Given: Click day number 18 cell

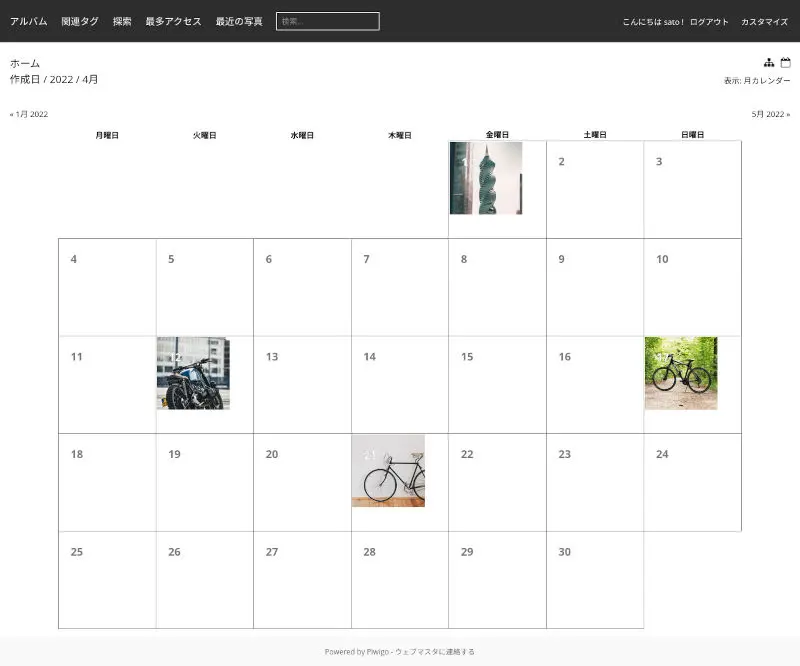Looking at the screenshot, I should [107, 482].
